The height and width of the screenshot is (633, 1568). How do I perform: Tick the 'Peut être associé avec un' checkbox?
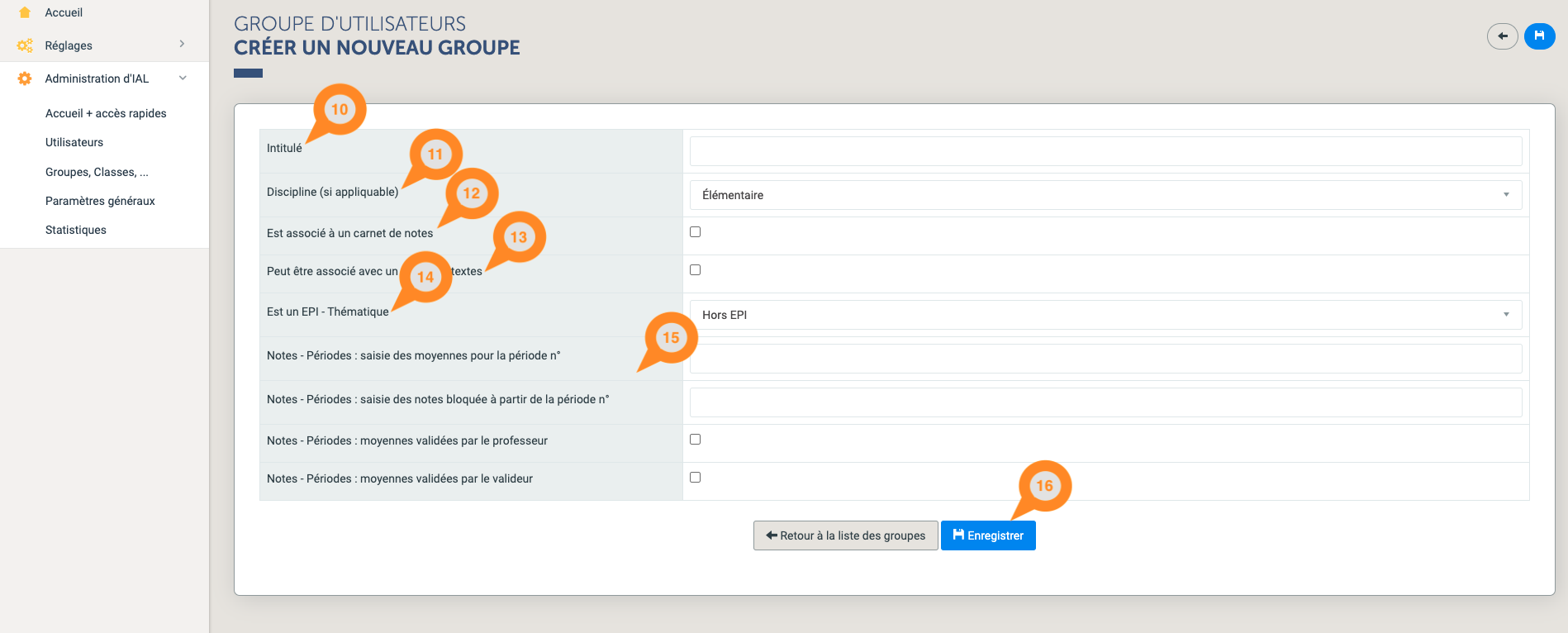(x=695, y=270)
